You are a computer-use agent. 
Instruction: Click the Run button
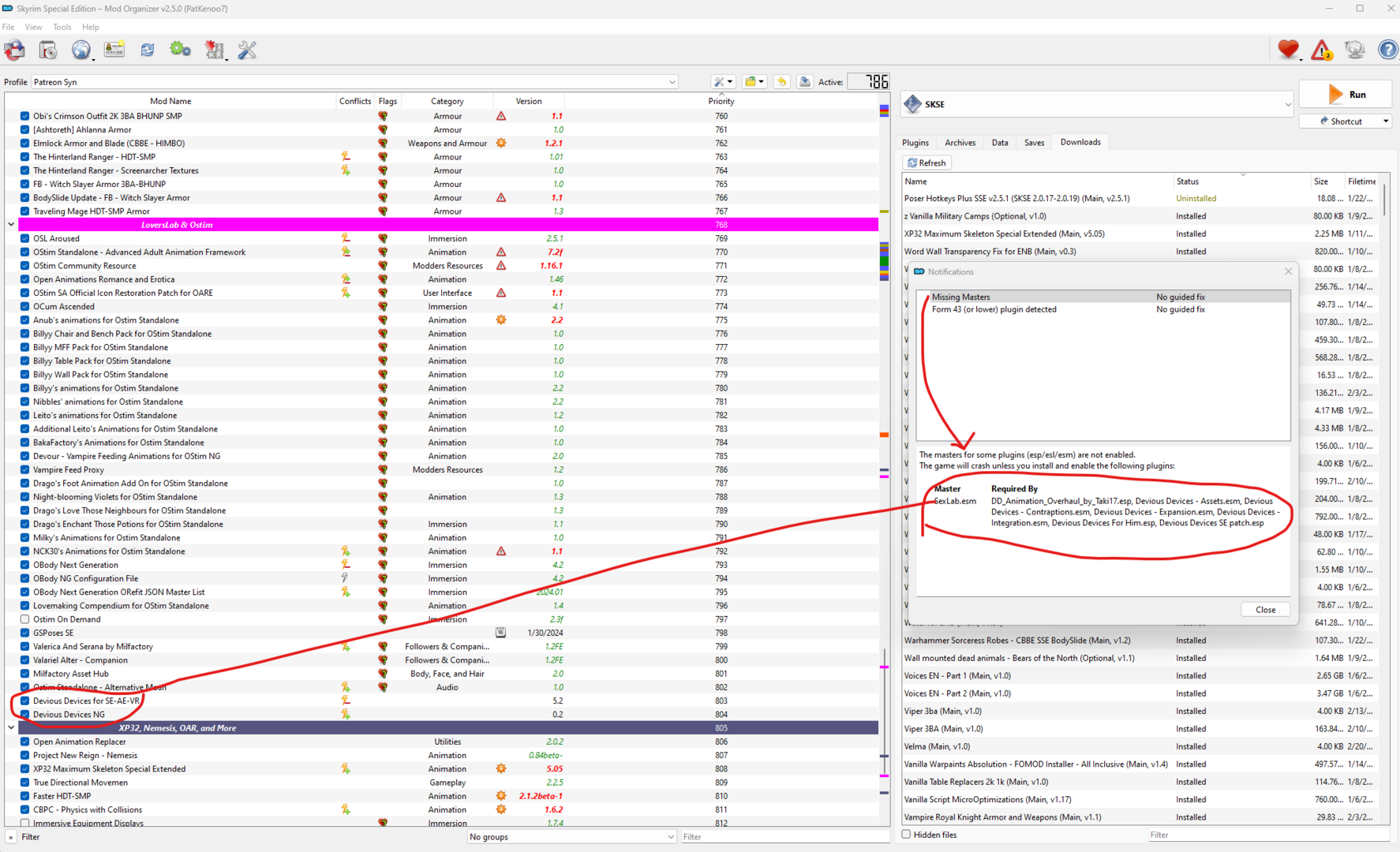[1346, 95]
